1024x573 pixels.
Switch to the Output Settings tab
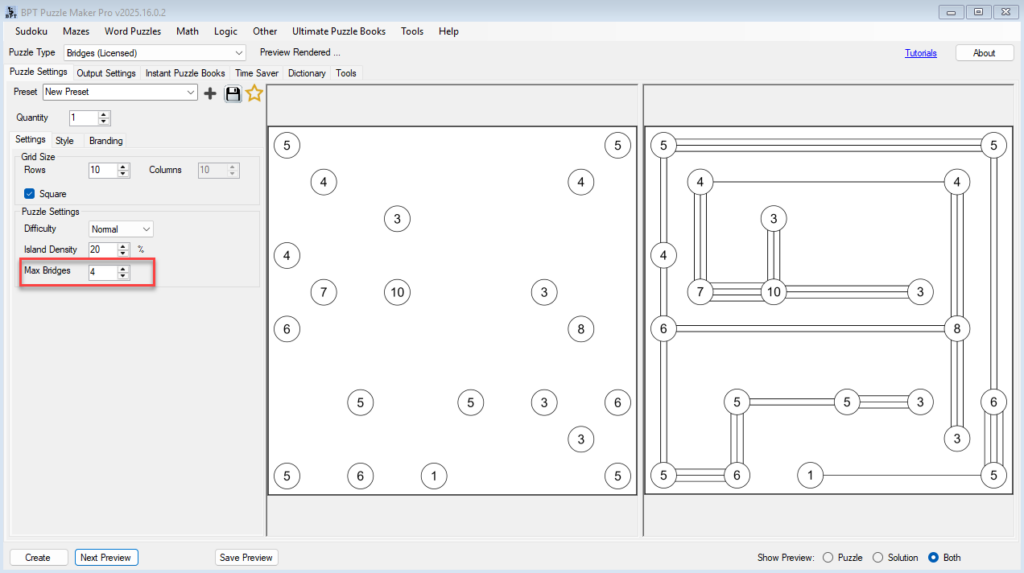(x=106, y=73)
